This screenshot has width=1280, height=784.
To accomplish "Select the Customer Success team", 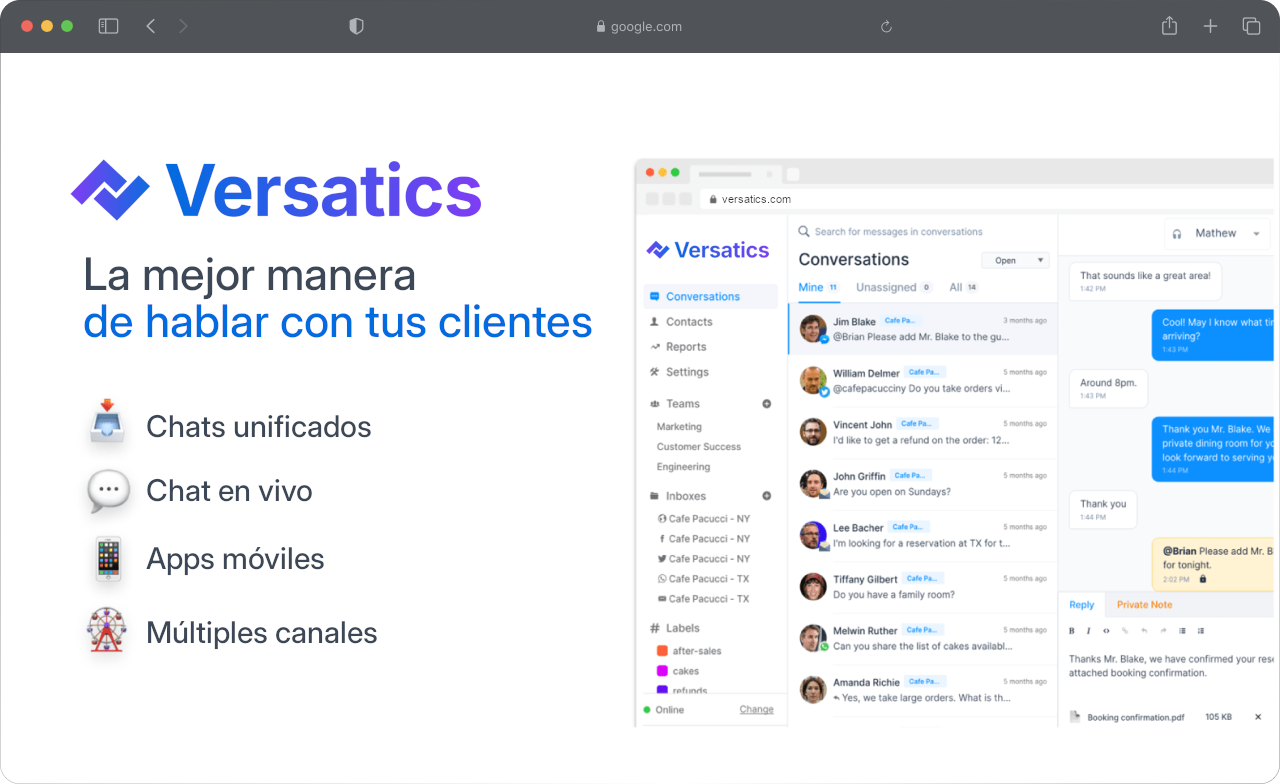I will [699, 447].
